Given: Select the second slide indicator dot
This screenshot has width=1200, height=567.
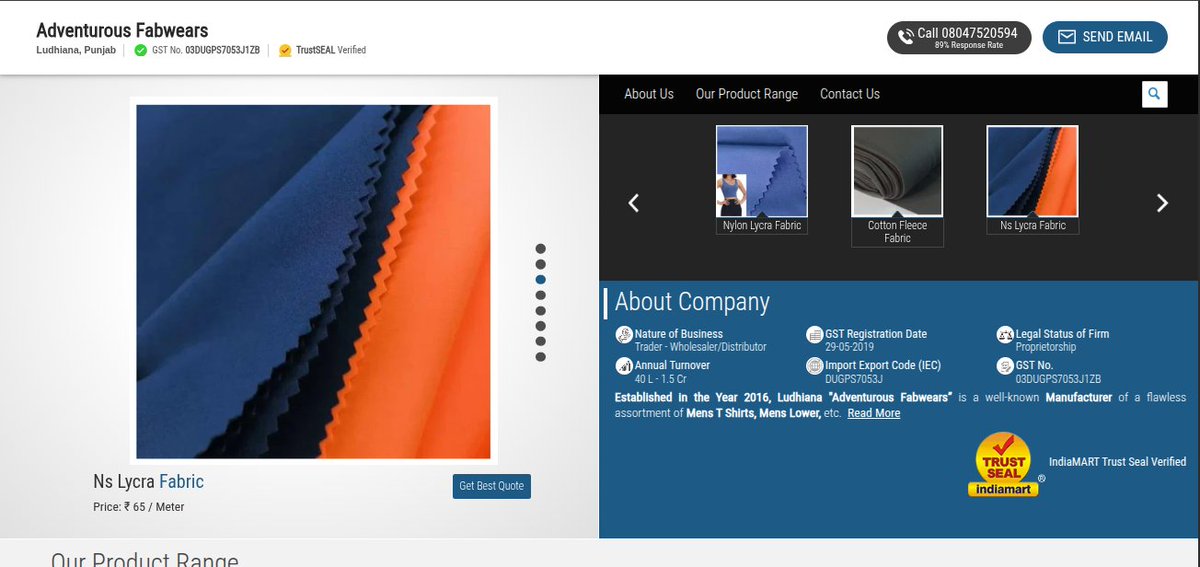Looking at the screenshot, I should (541, 264).
